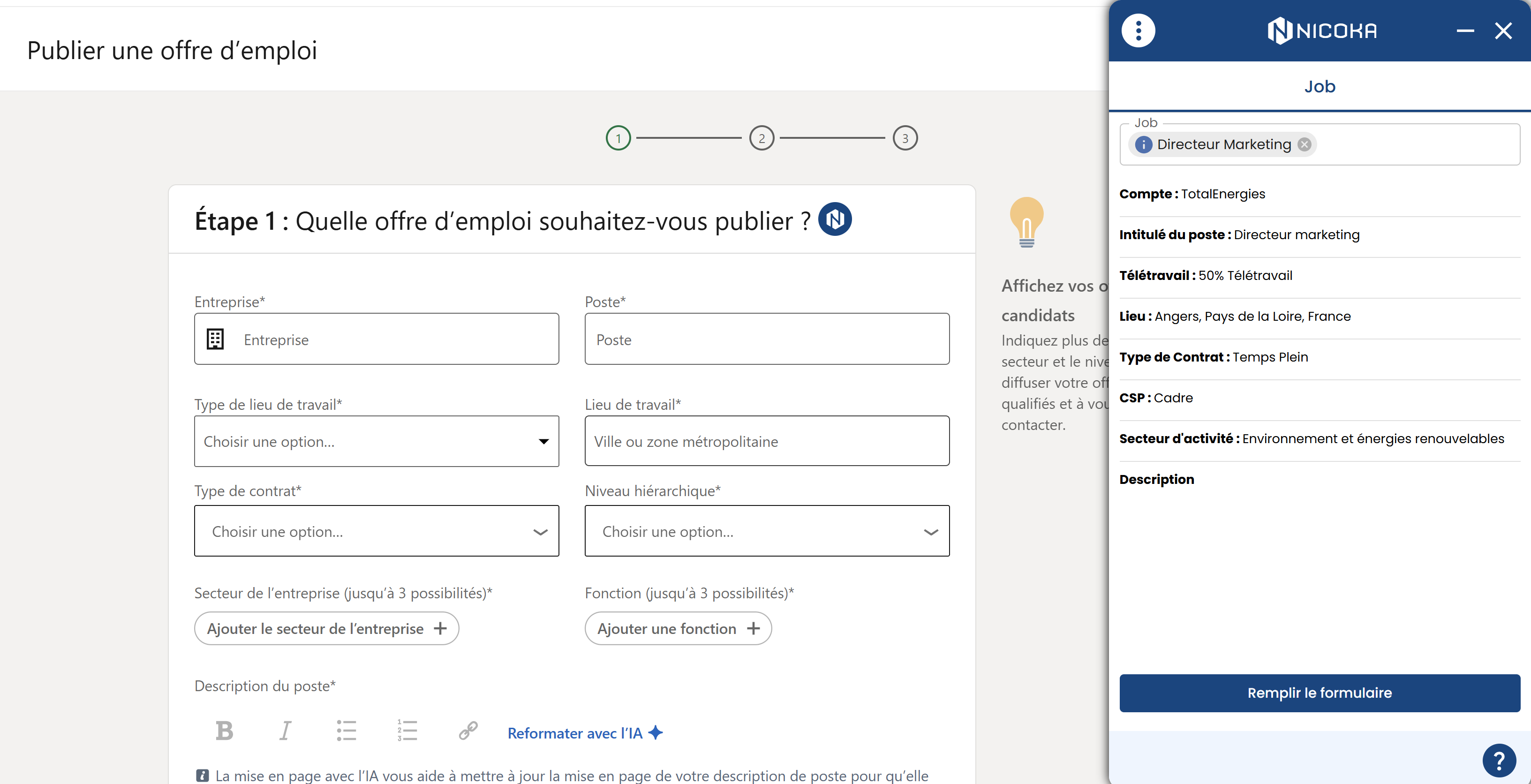Screen dimensions: 1531x784
Task: Open the Niveau hiérarchique dropdown
Action: pos(767,531)
